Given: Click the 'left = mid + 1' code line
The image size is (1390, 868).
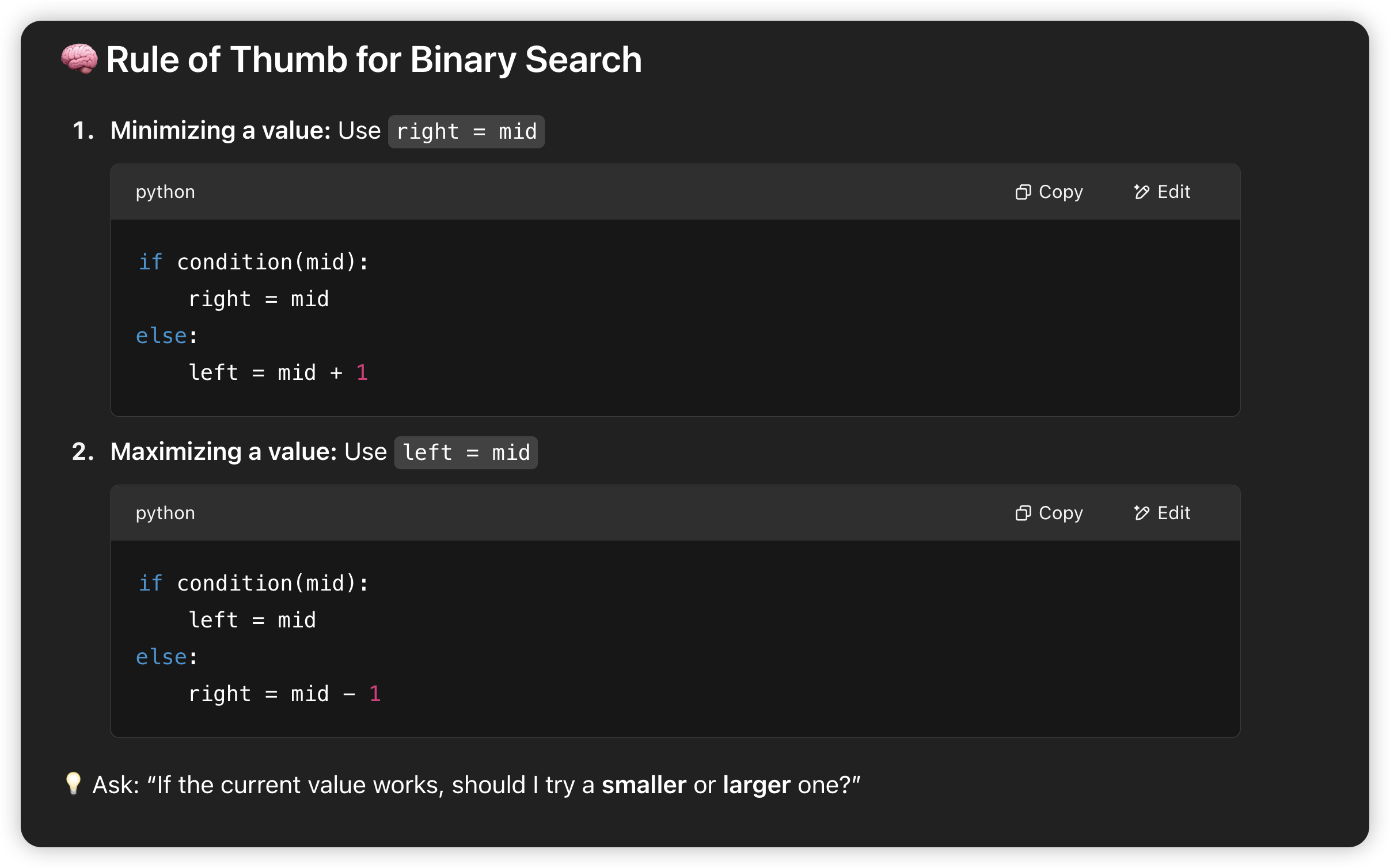Looking at the screenshot, I should [278, 372].
